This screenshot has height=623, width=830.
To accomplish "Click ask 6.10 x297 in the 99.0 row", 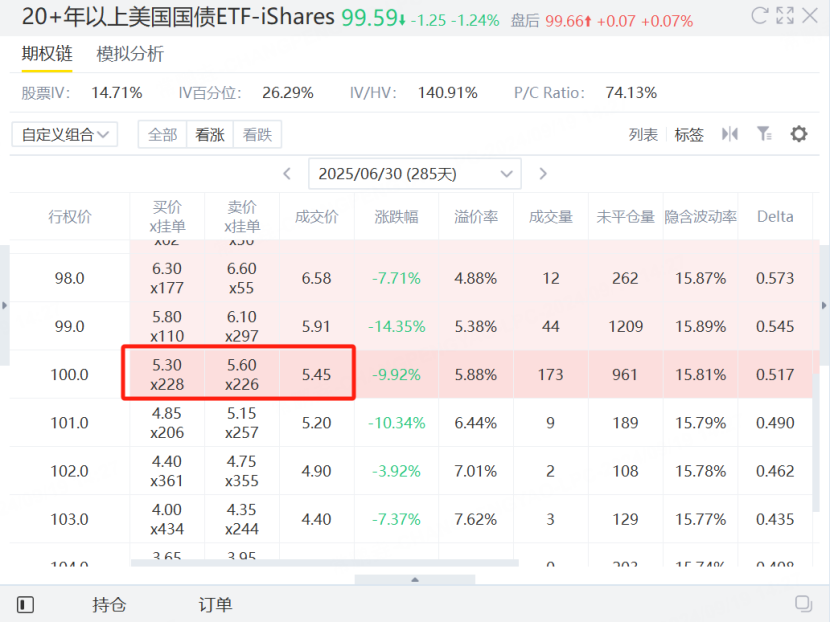I will [242, 326].
